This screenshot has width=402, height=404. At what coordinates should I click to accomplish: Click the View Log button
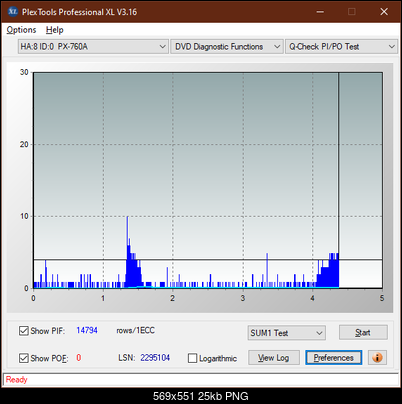(274, 358)
